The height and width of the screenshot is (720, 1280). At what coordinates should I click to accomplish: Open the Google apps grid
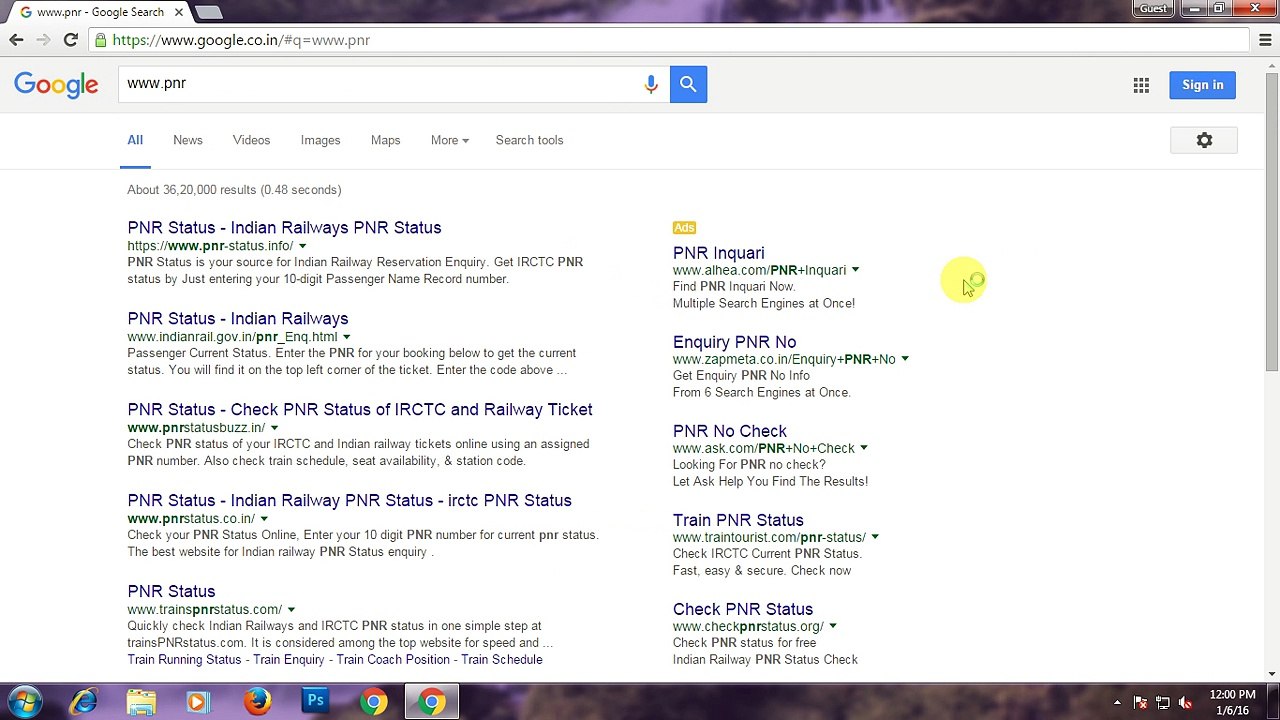1141,85
